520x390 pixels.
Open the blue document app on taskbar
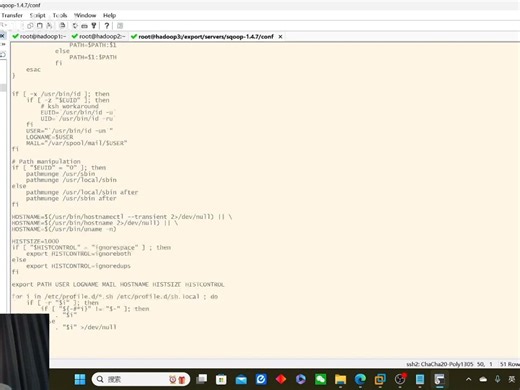(420, 379)
